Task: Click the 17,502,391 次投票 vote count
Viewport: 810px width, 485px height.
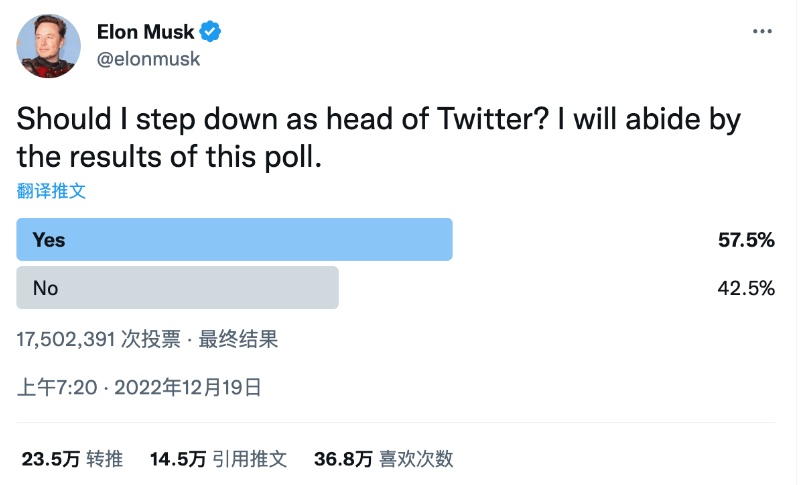Action: pyautogui.click(x=95, y=339)
